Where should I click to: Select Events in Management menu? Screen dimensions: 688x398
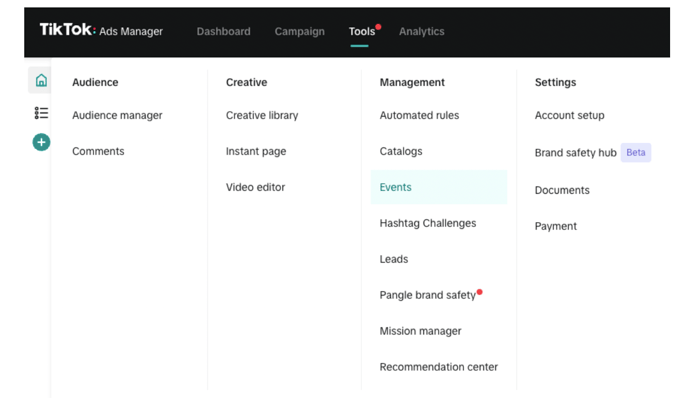[x=439, y=187]
